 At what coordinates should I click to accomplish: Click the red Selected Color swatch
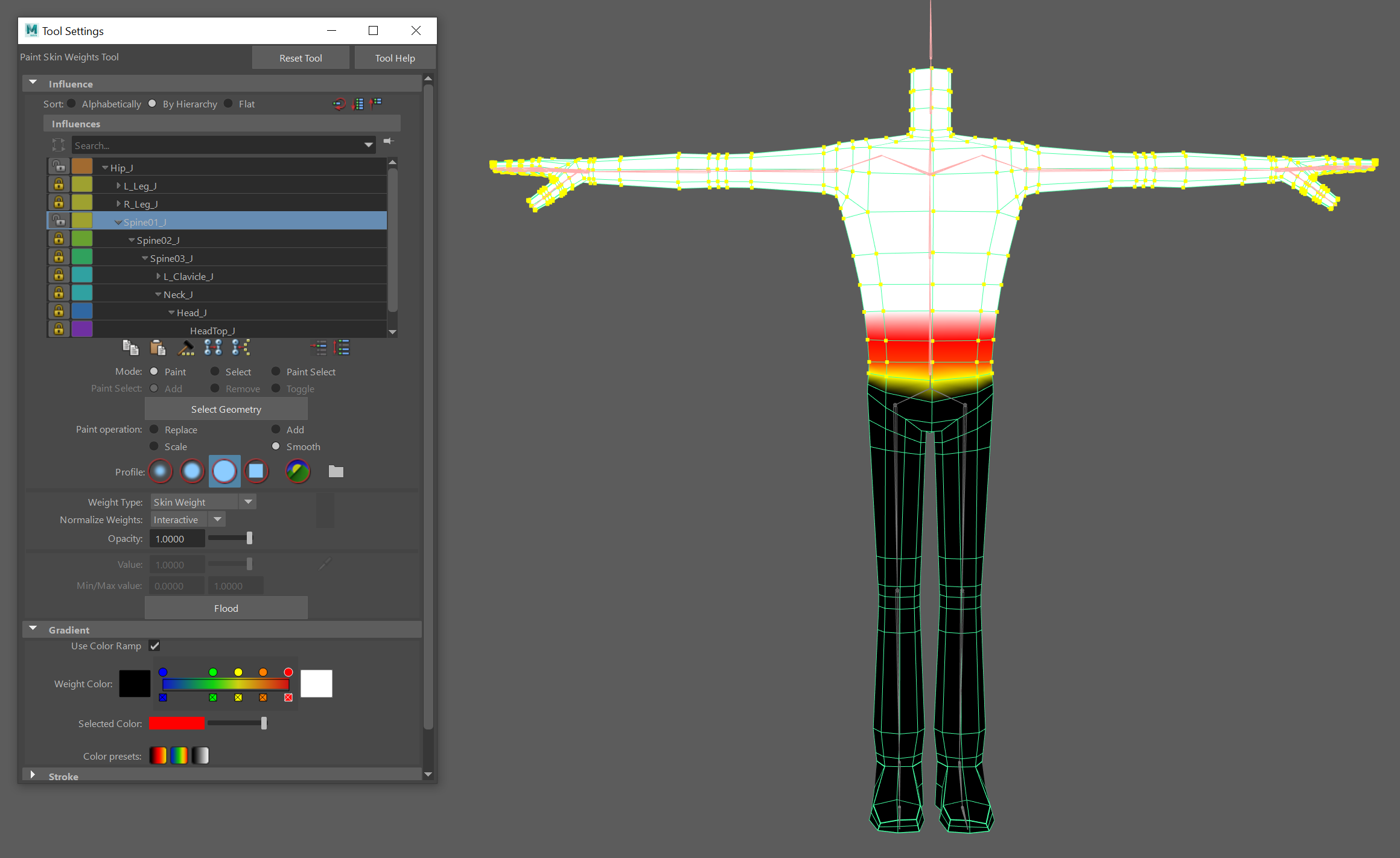(177, 723)
